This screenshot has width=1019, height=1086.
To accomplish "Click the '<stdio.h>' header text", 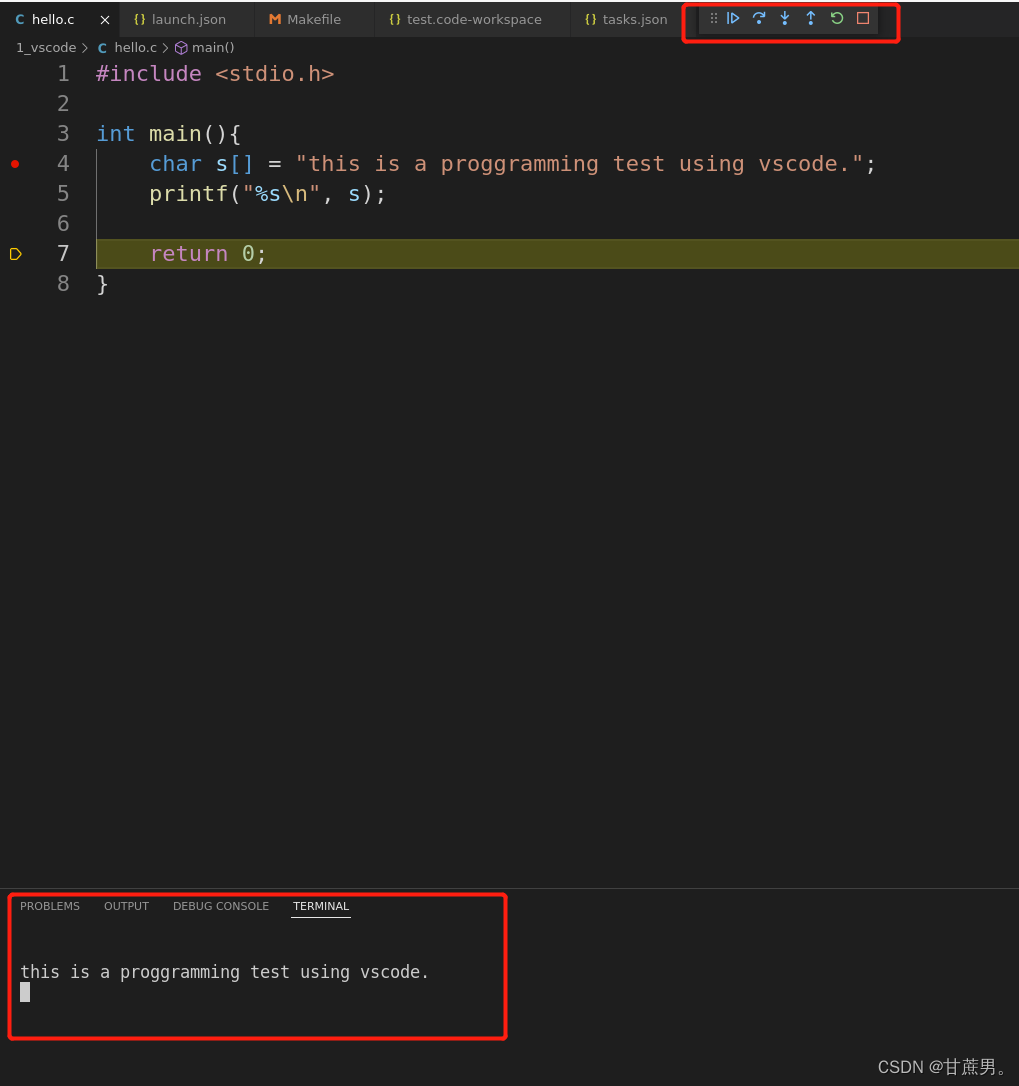I will pyautogui.click(x=275, y=73).
